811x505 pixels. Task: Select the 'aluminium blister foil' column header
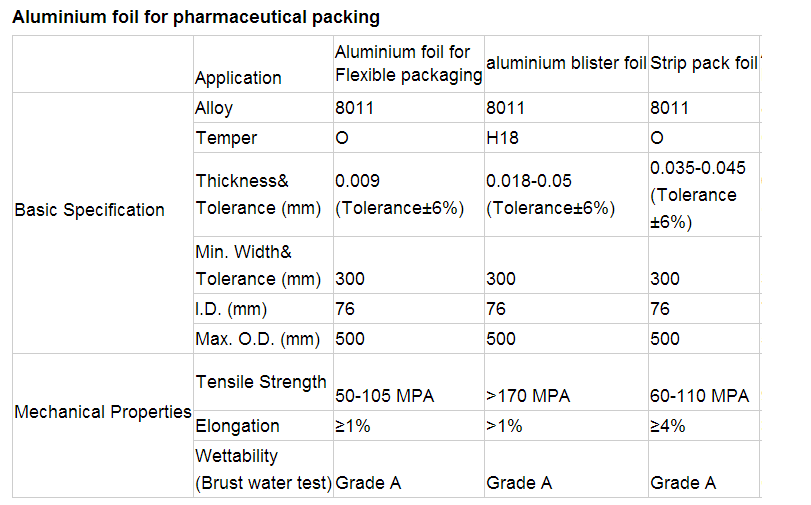(565, 65)
